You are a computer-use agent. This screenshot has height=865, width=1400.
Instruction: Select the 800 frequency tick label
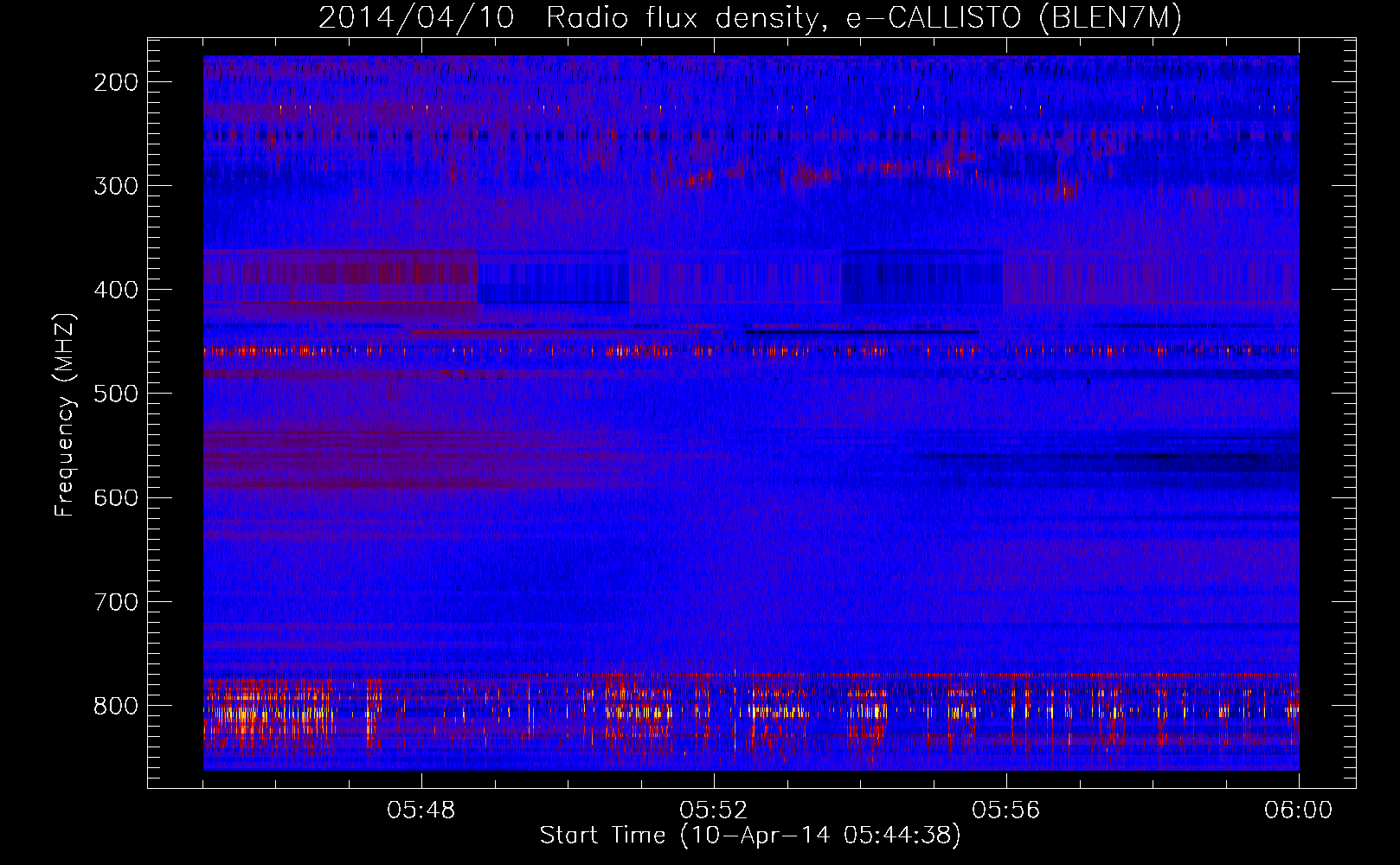click(116, 706)
